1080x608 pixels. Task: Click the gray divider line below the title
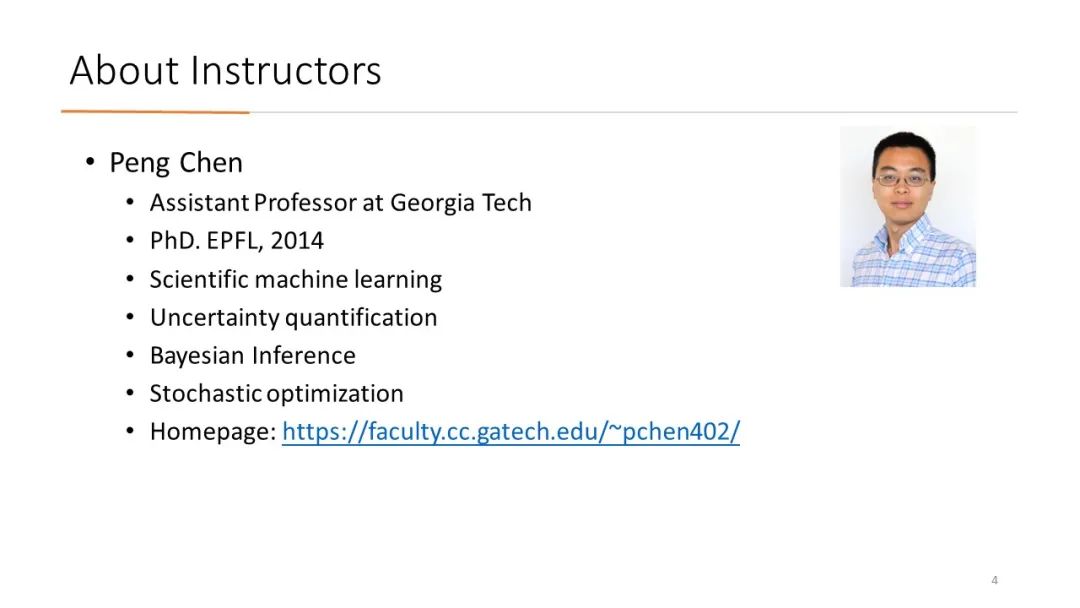(633, 112)
